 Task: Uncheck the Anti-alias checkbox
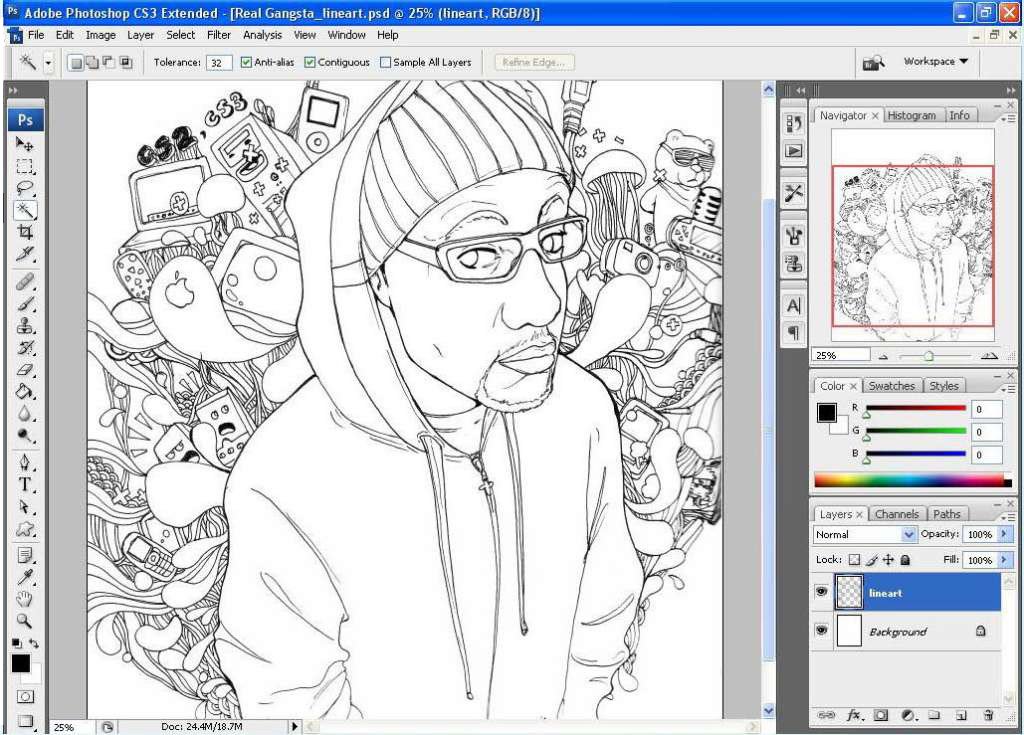click(x=246, y=62)
